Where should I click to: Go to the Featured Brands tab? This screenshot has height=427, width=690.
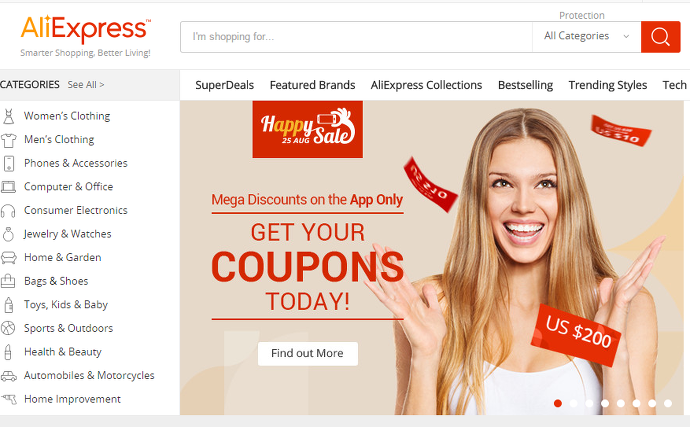[312, 85]
